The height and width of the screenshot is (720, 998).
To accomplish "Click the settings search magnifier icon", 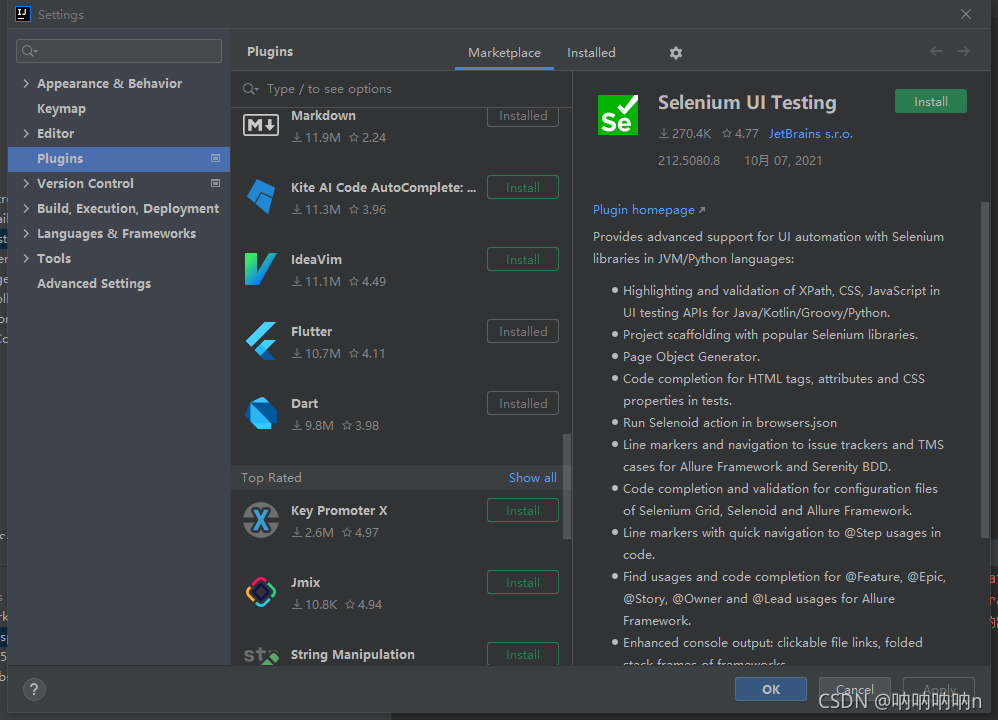I will point(29,51).
